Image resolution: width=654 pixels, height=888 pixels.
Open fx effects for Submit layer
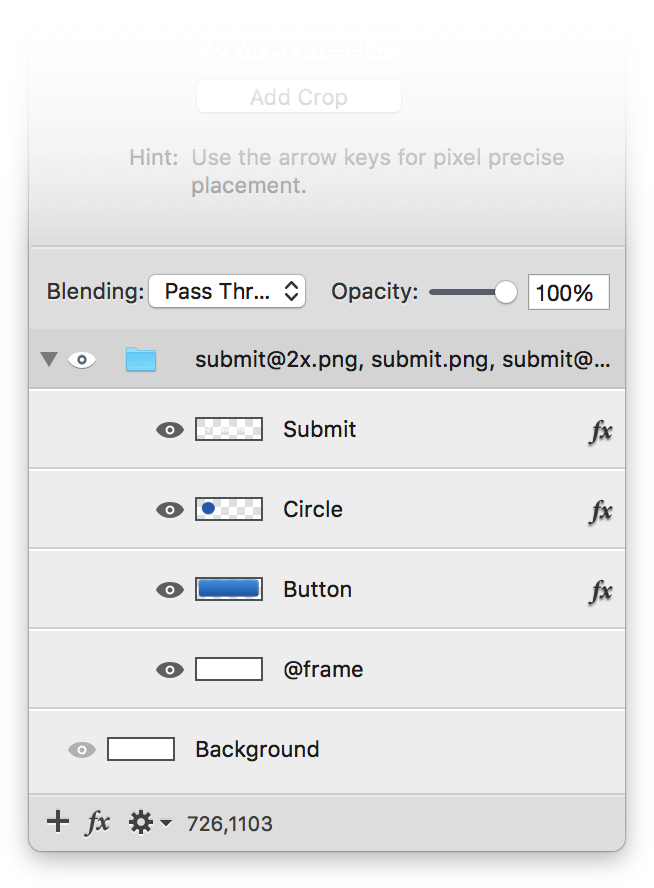(600, 432)
